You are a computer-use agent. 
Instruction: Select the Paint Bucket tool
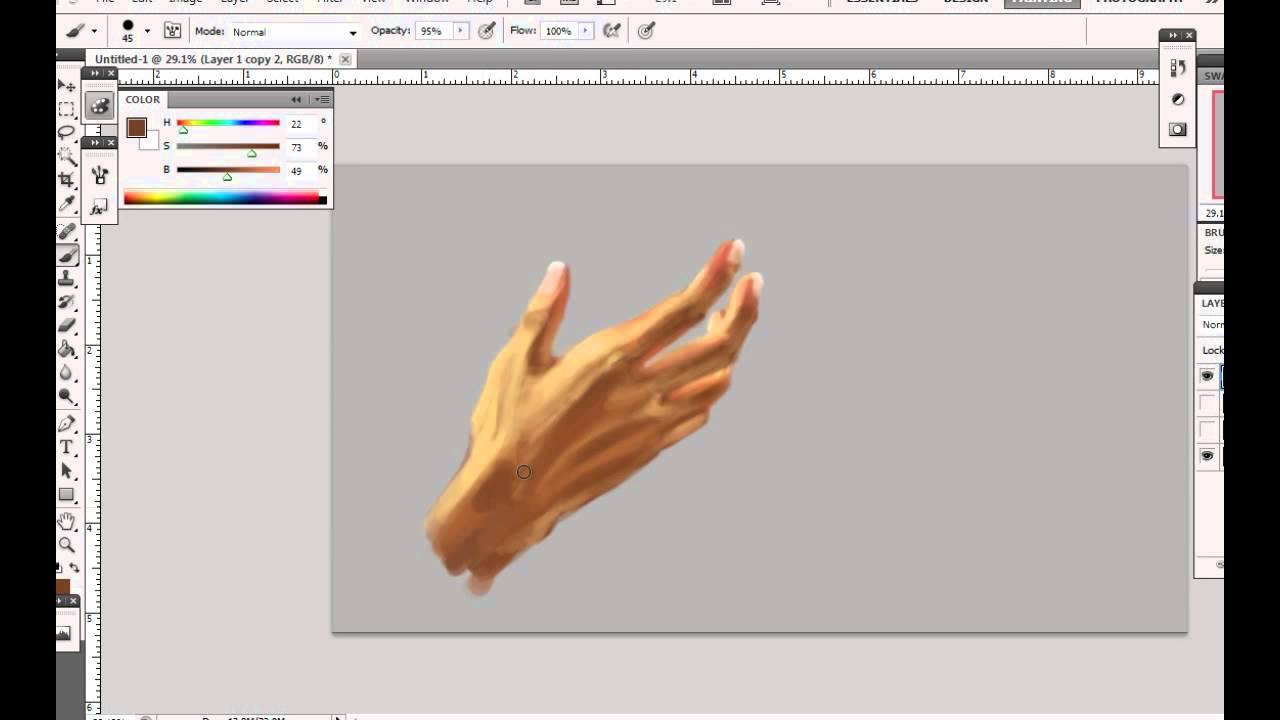click(x=67, y=349)
